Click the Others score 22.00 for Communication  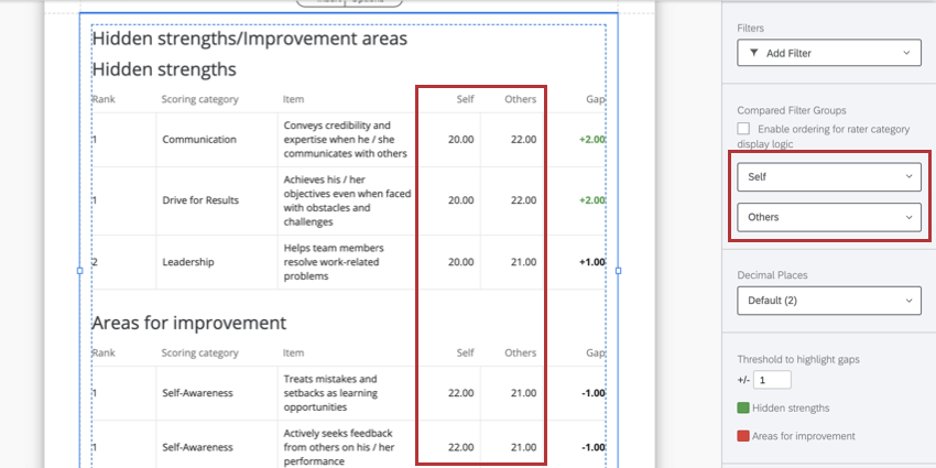(x=524, y=140)
